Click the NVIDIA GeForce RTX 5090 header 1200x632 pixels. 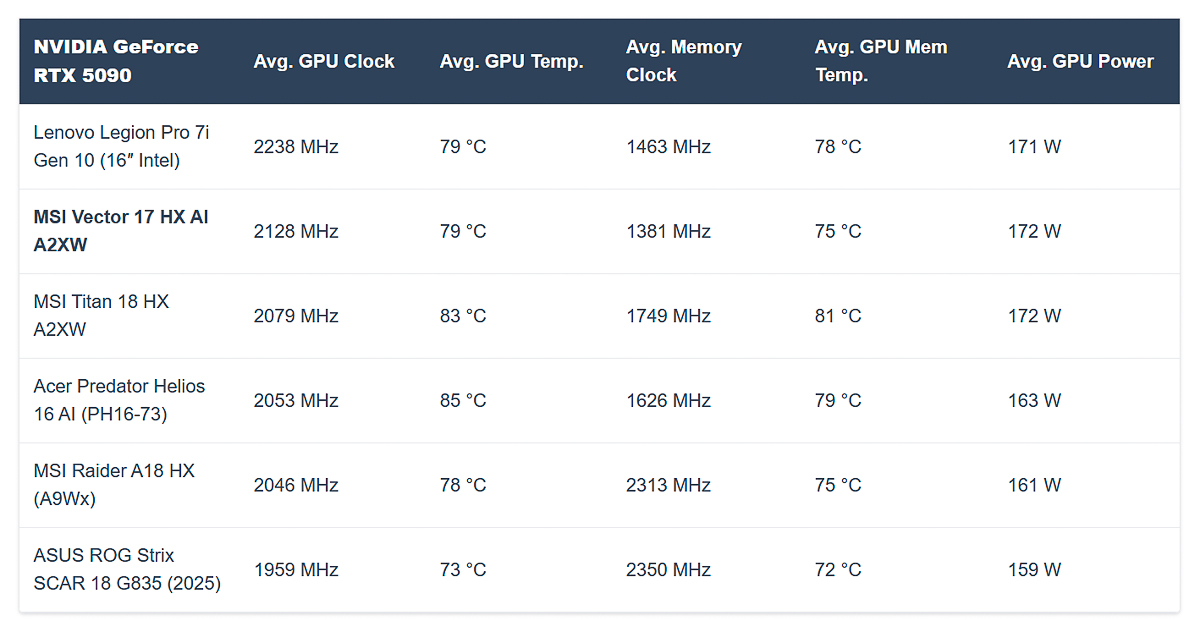click(116, 61)
